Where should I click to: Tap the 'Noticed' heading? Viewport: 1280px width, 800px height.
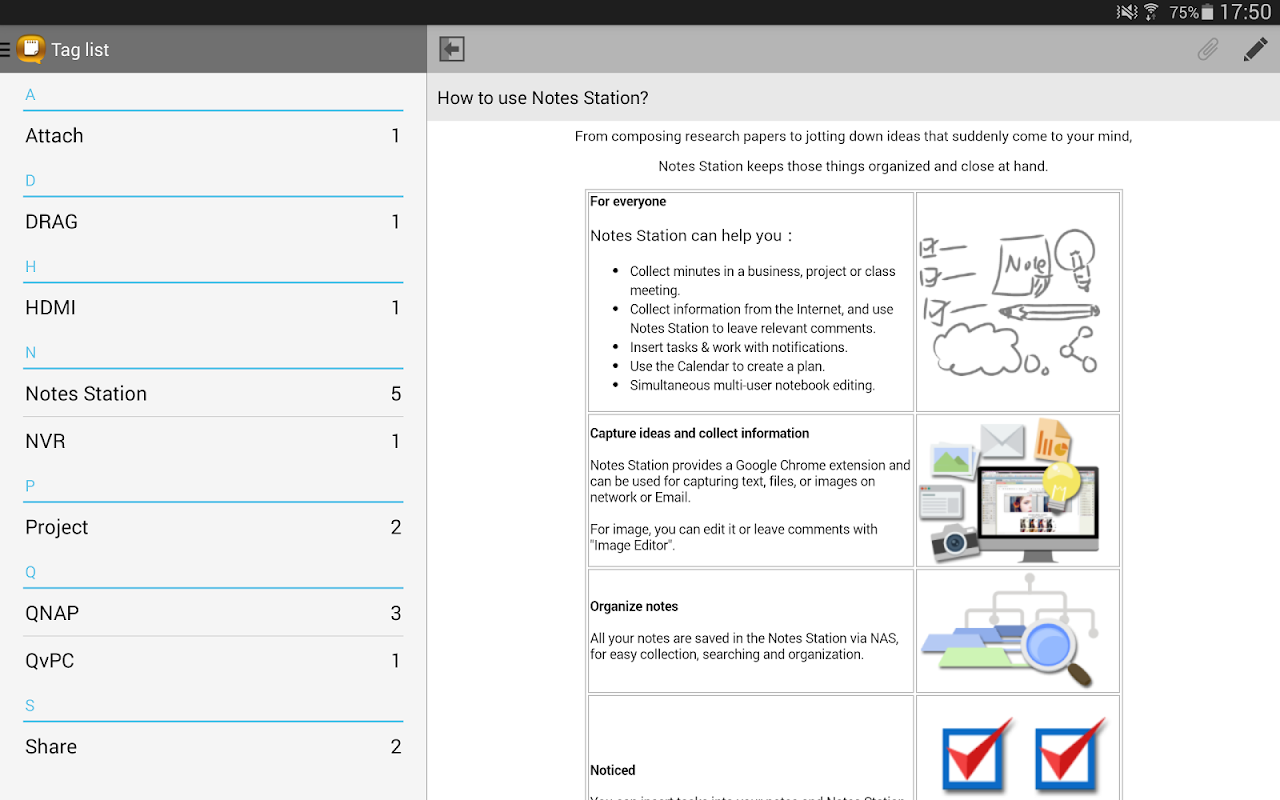(x=613, y=771)
